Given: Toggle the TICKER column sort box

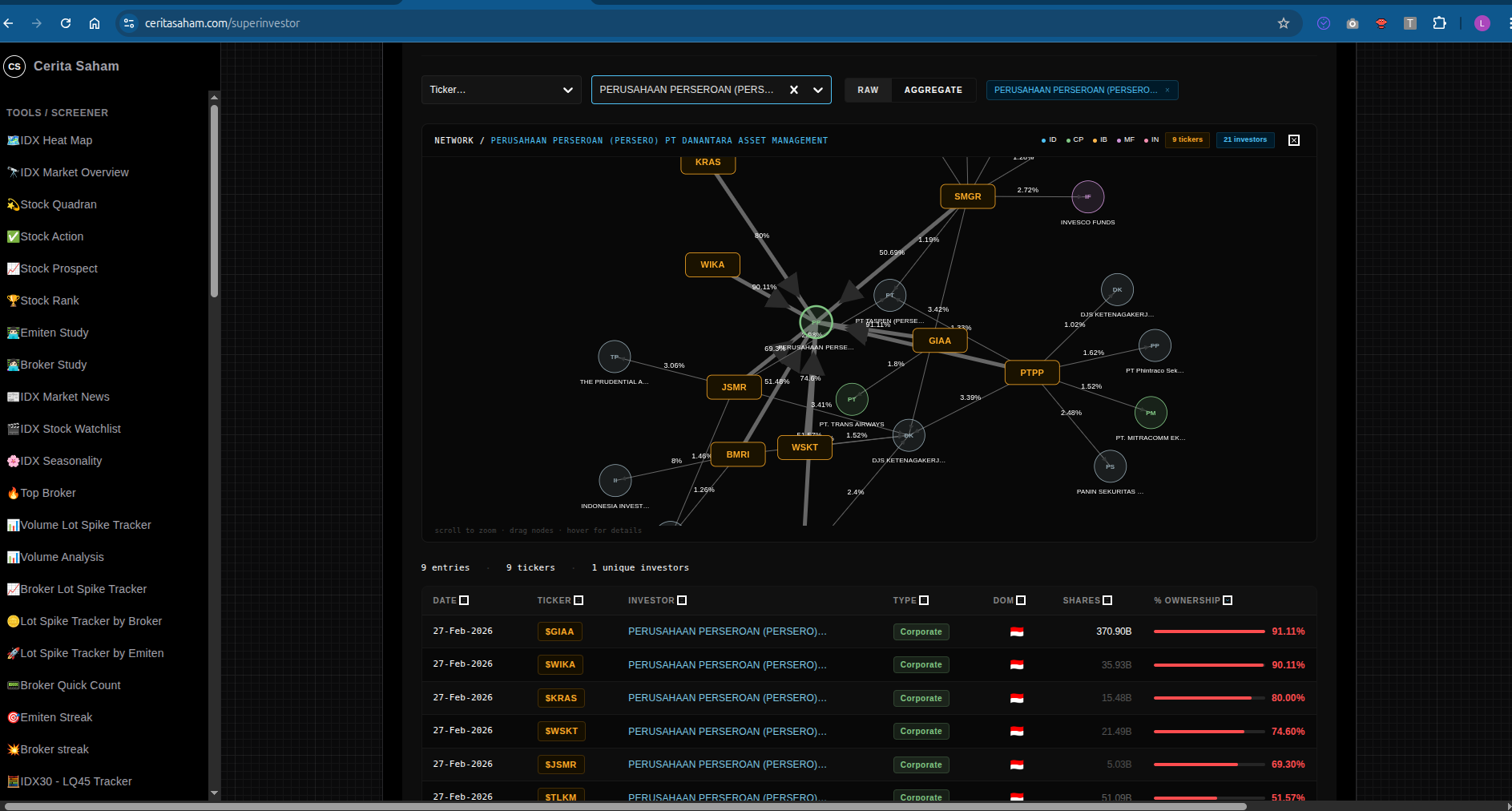Looking at the screenshot, I should pyautogui.click(x=579, y=600).
